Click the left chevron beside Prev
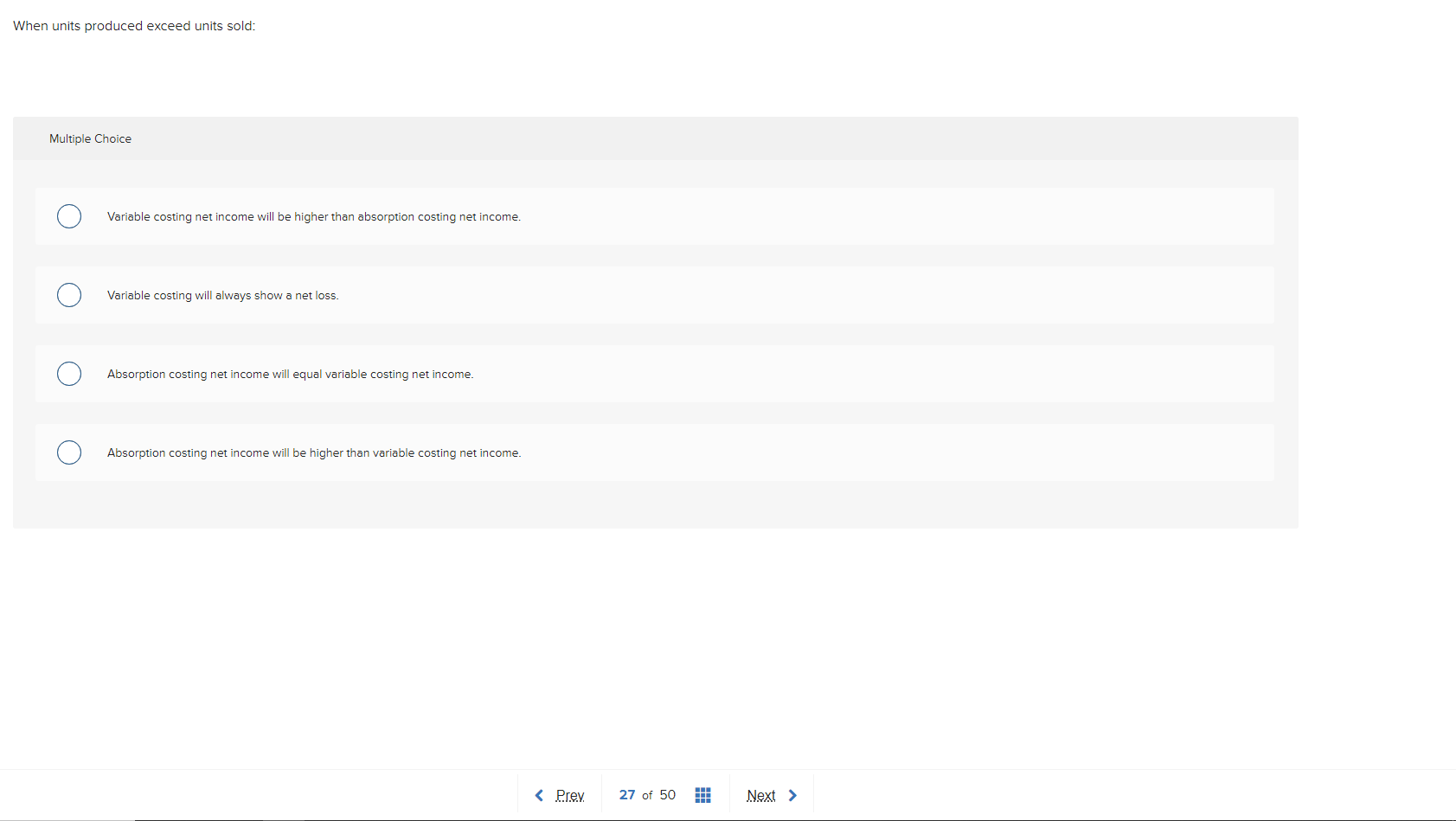The image size is (1456, 821). tap(539, 795)
